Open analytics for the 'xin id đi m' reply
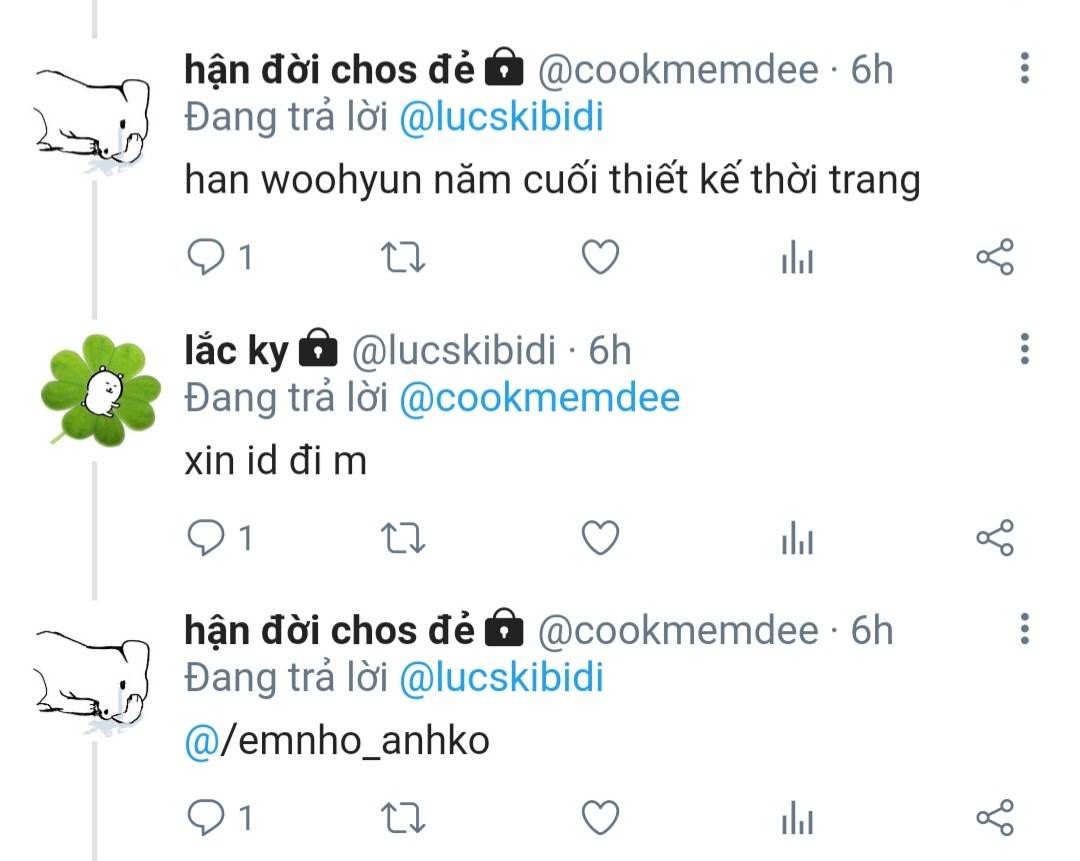The width and height of the screenshot is (1080, 861). [x=798, y=537]
